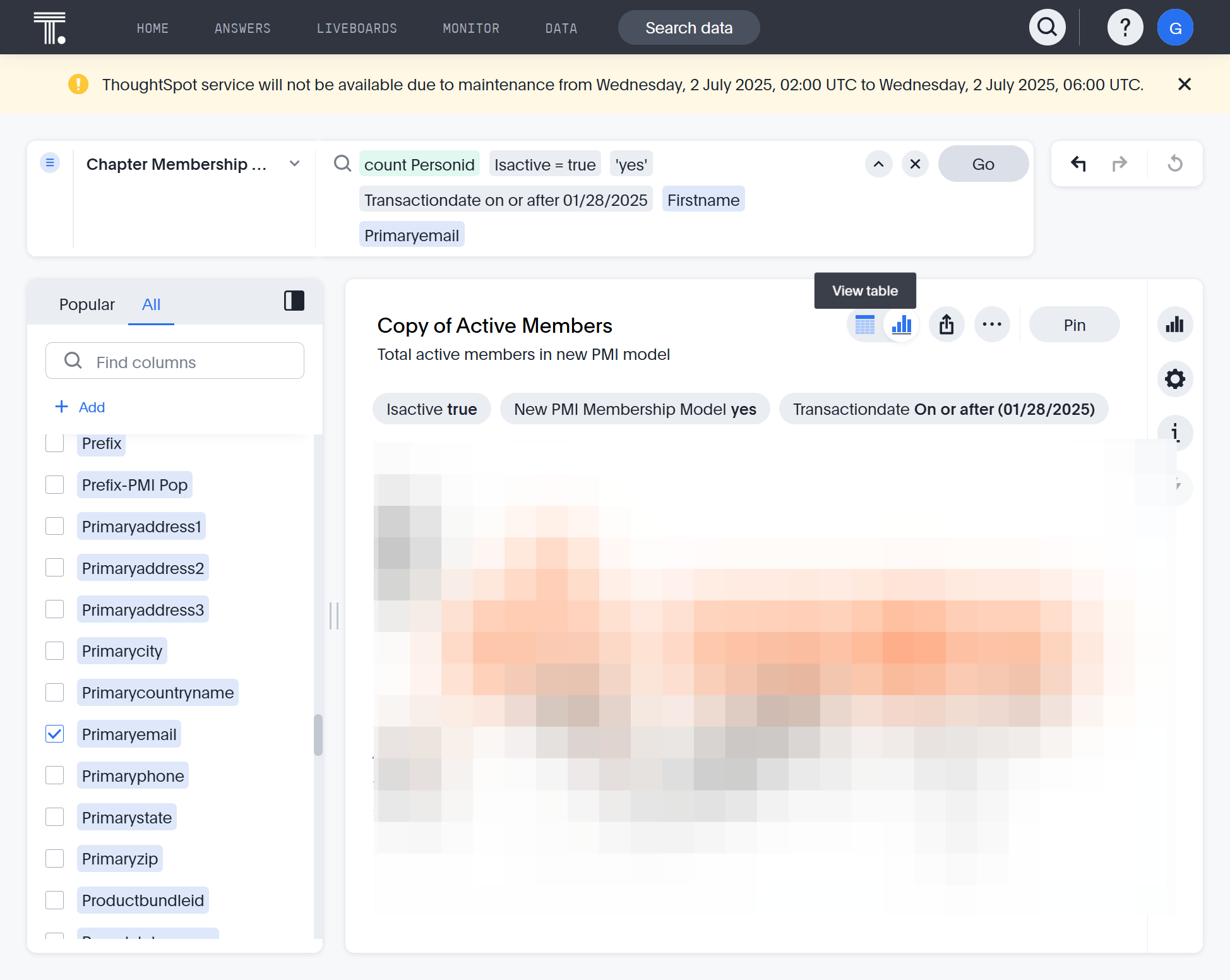
Task: Select the All columns tab
Action: click(x=151, y=304)
